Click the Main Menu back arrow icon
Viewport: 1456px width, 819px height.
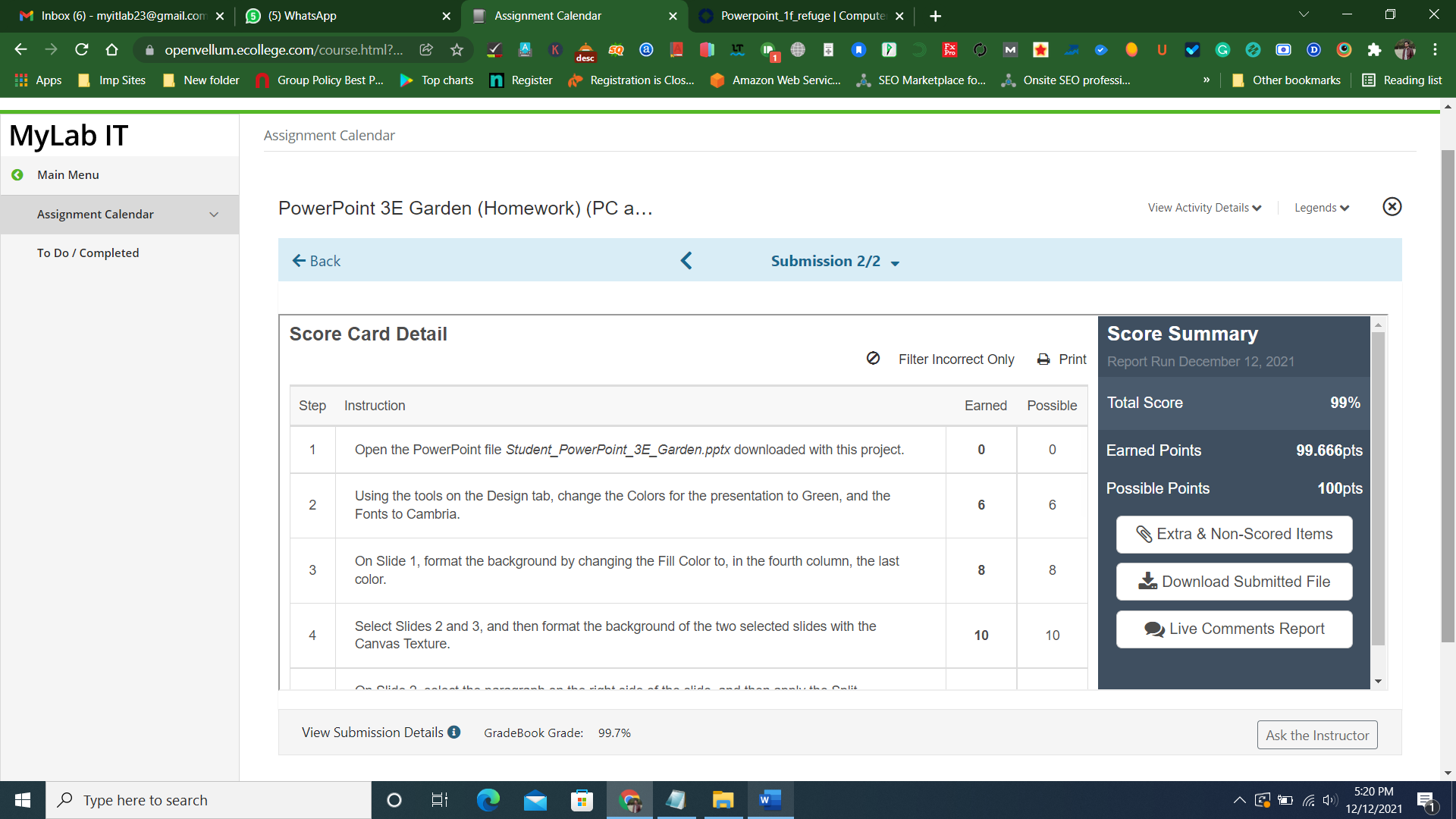coord(17,175)
